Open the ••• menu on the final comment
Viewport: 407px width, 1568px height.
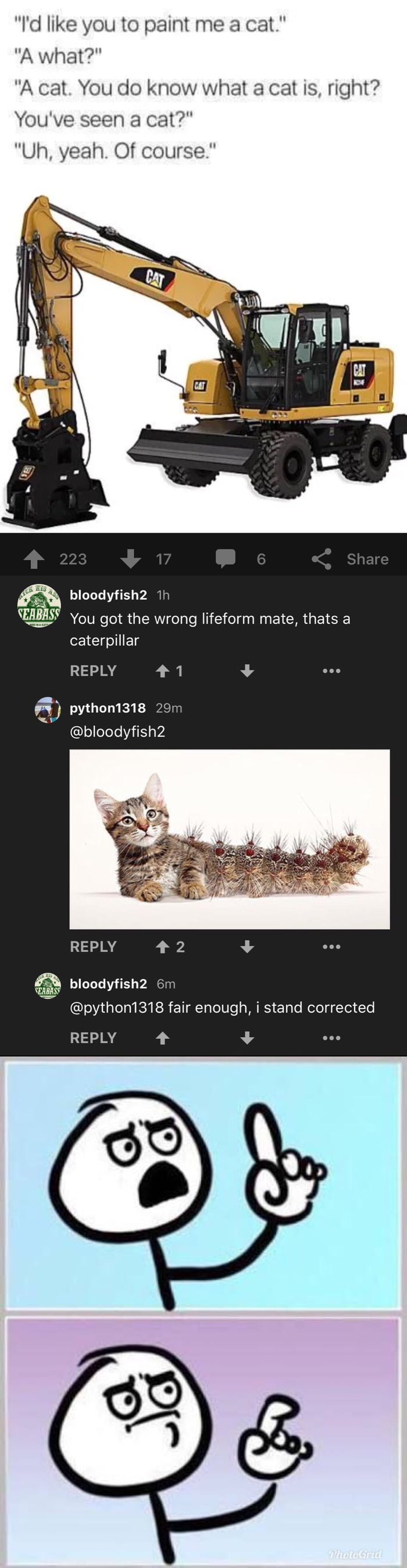[331, 1037]
